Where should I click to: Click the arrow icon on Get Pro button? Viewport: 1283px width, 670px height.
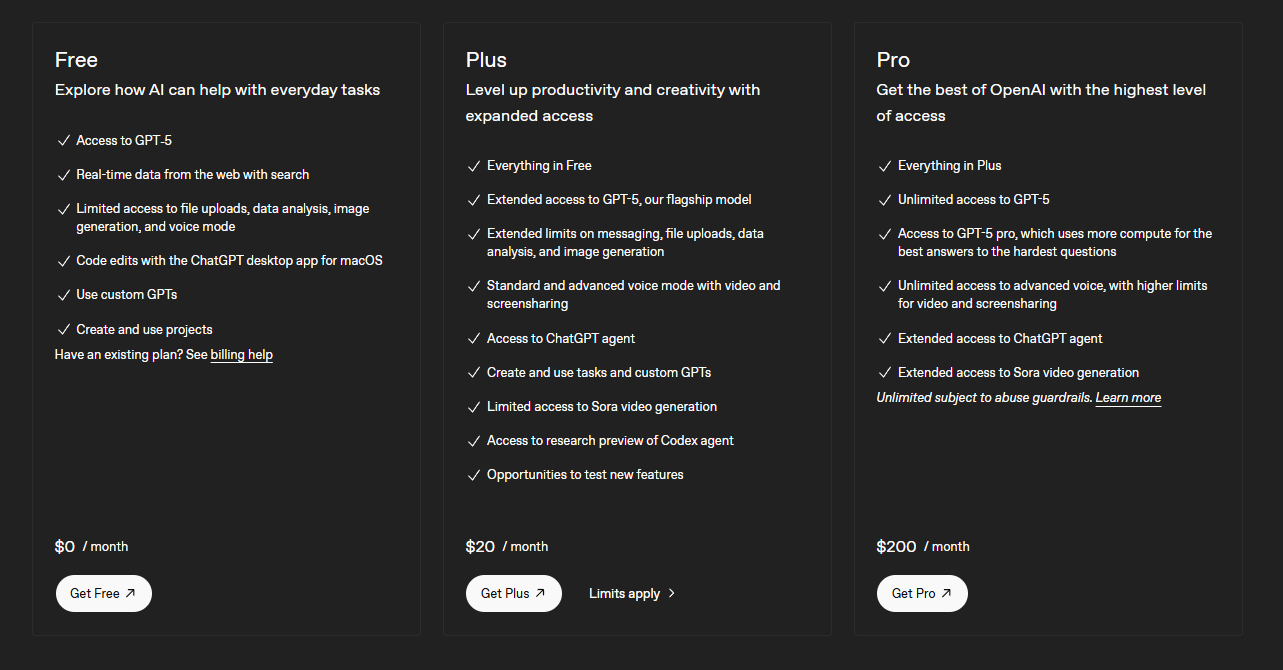(x=946, y=593)
